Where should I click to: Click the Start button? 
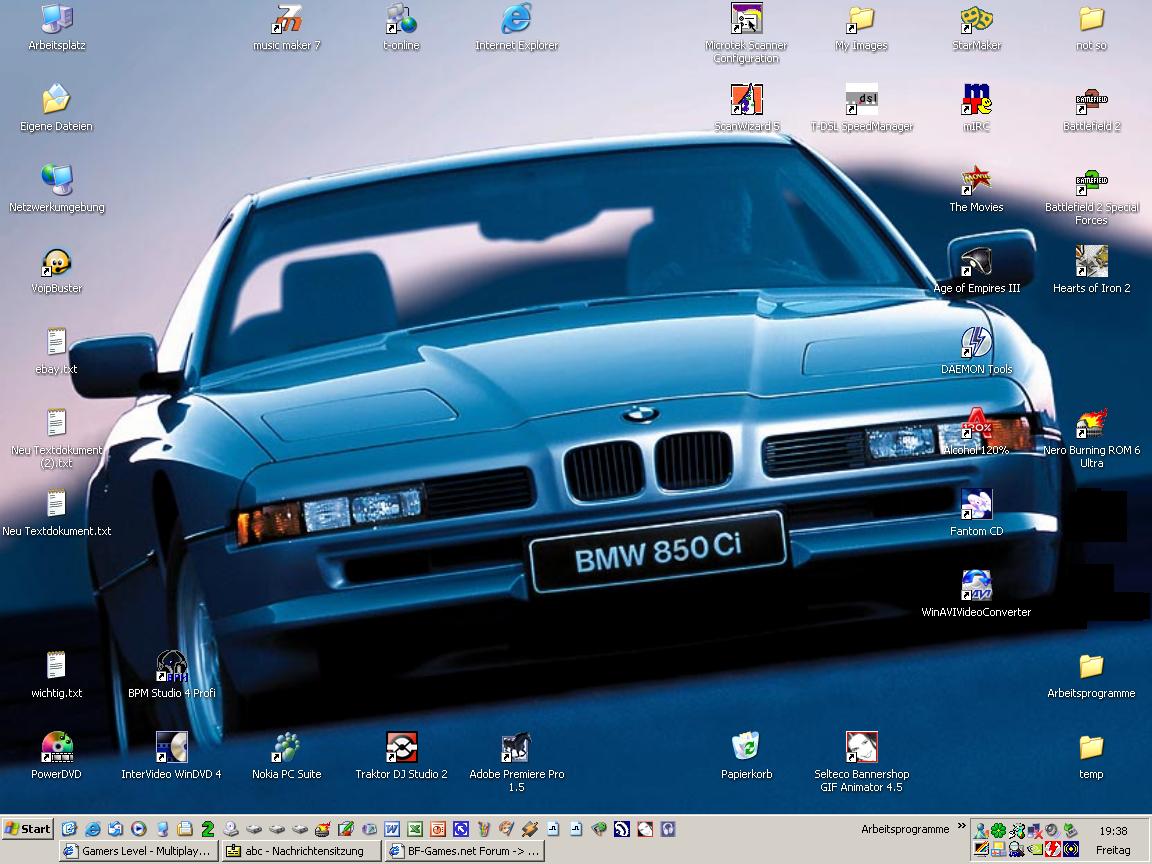(x=28, y=829)
